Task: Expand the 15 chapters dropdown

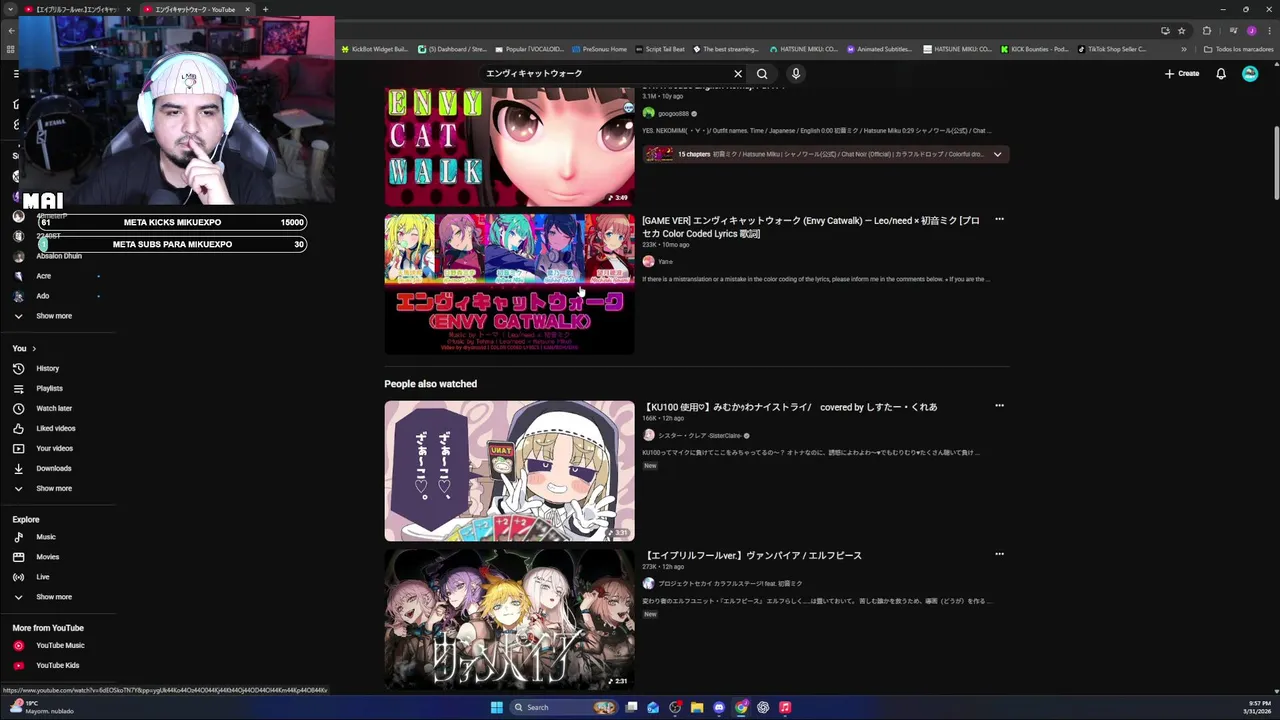Action: 997,154
